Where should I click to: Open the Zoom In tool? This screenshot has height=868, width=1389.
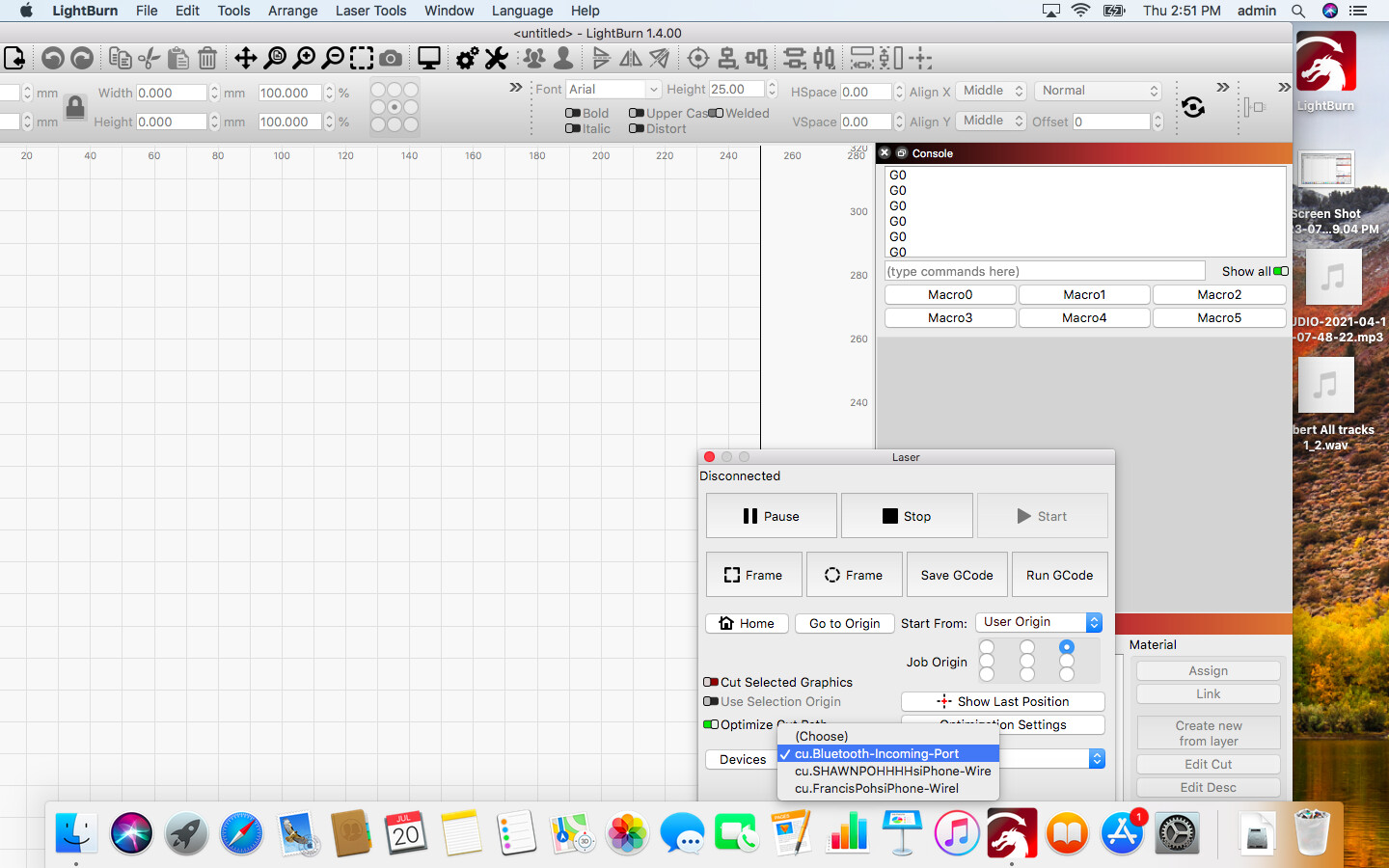(x=304, y=58)
